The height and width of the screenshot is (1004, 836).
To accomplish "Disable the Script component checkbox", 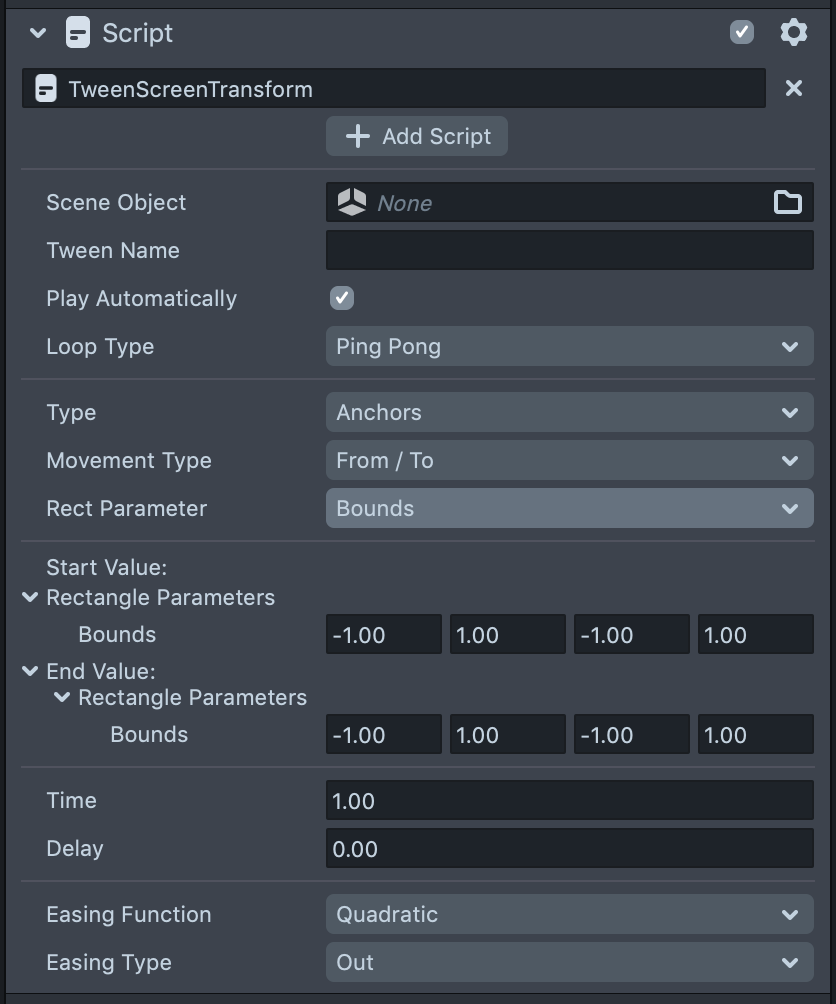I will point(742,33).
